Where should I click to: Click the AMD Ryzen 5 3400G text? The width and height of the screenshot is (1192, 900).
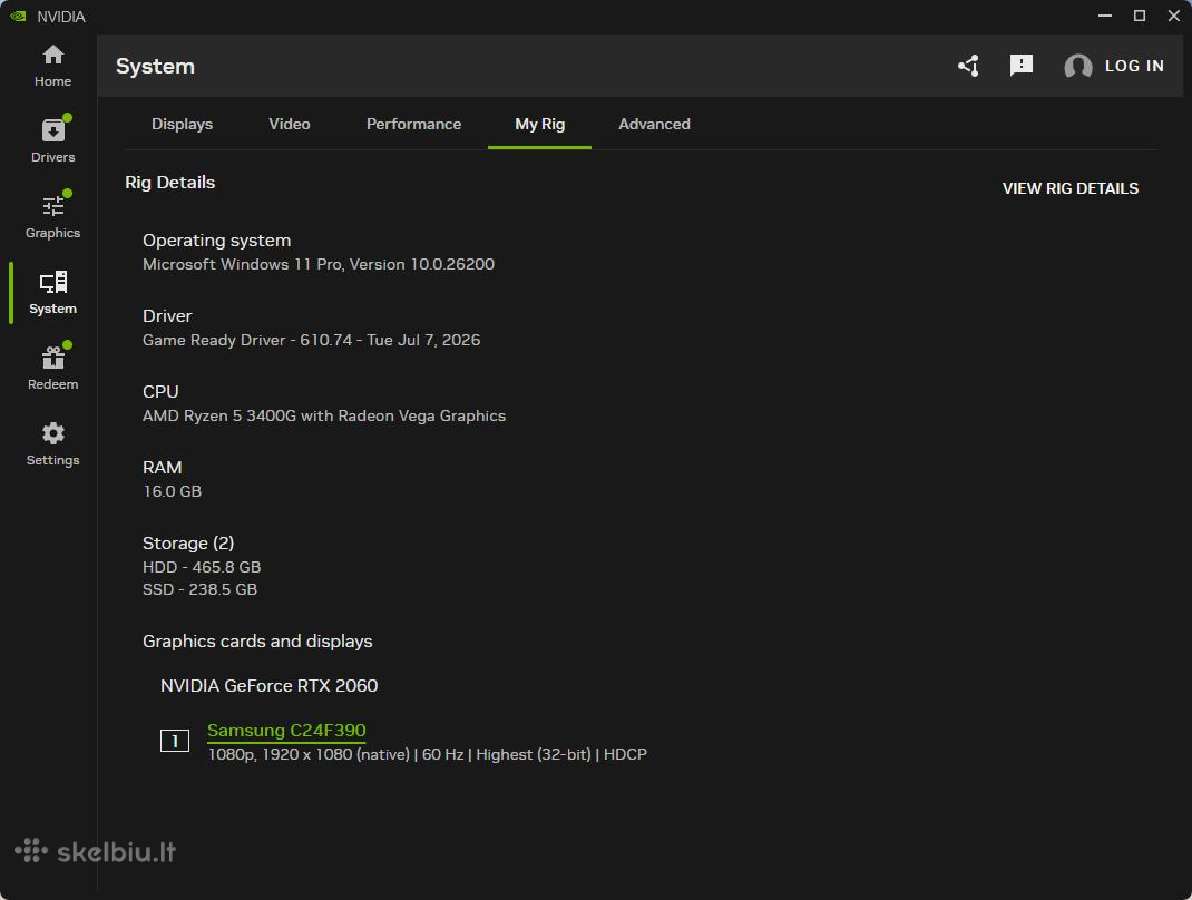pos(325,416)
